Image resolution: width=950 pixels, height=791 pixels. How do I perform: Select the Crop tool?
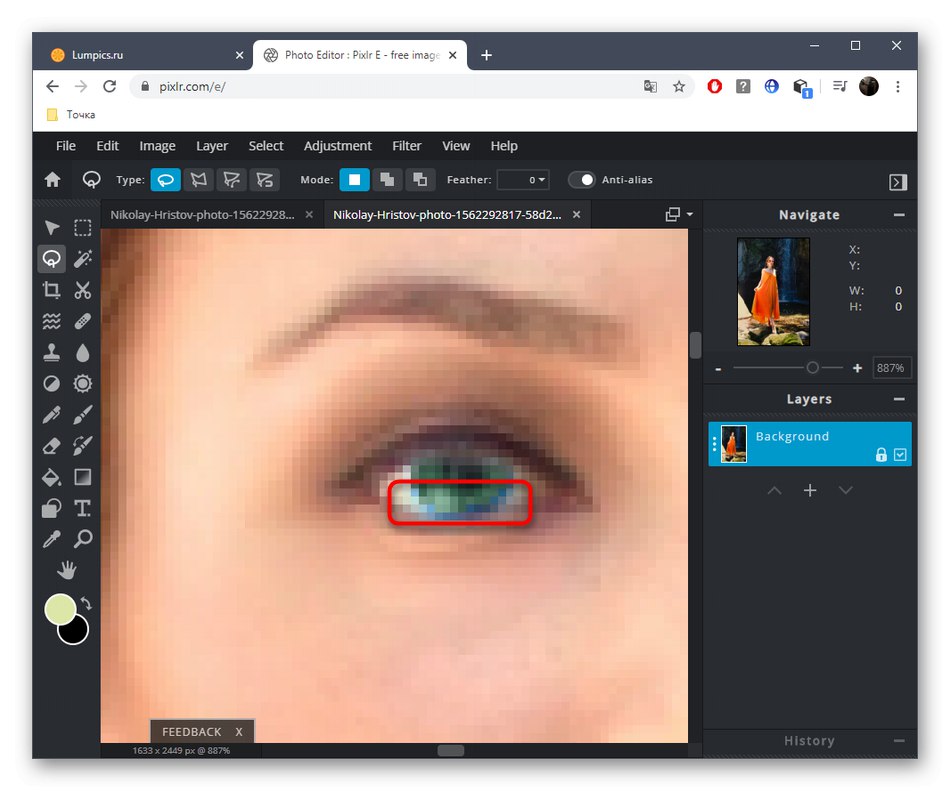(52, 290)
